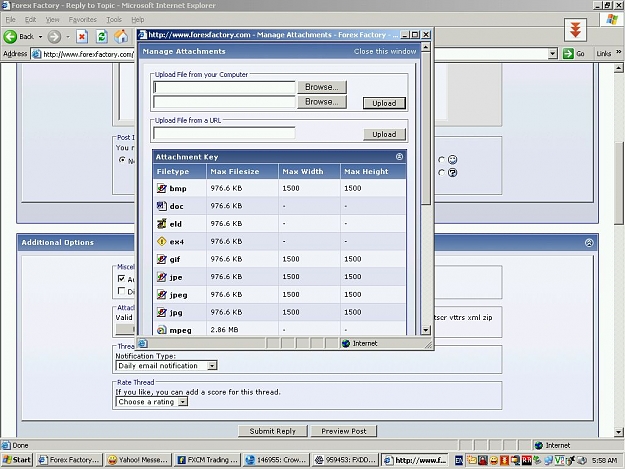The width and height of the screenshot is (625, 469).
Task: Click the doc filetype icon
Action: (x=161, y=206)
